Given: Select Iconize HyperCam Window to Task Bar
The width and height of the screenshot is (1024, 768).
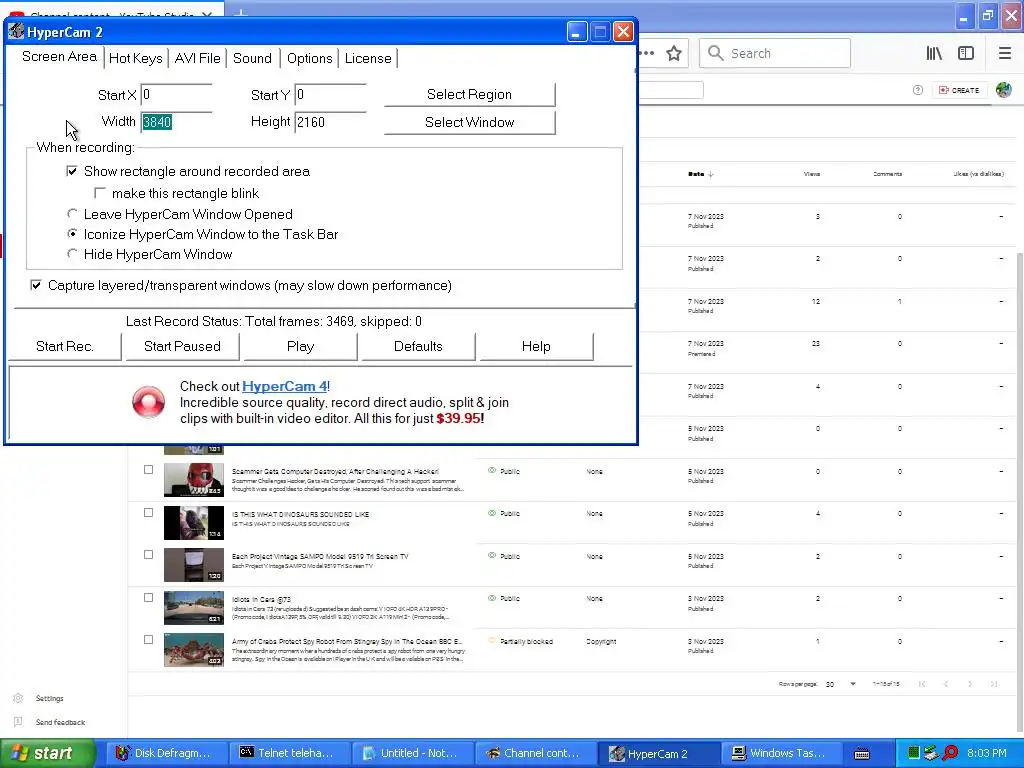Looking at the screenshot, I should pyautogui.click(x=72, y=234).
